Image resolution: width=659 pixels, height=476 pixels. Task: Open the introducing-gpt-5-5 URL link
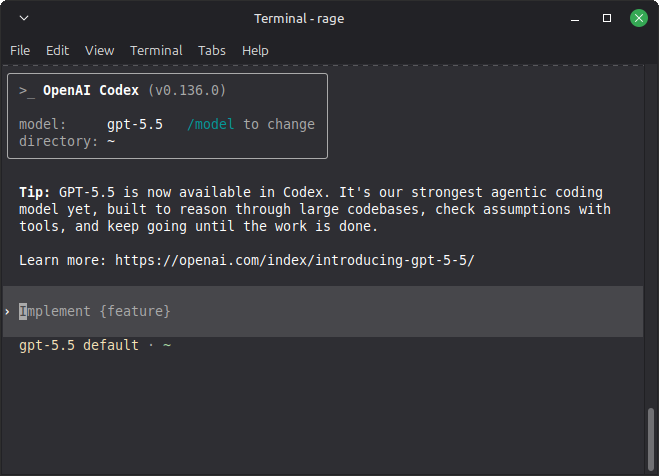(x=295, y=260)
